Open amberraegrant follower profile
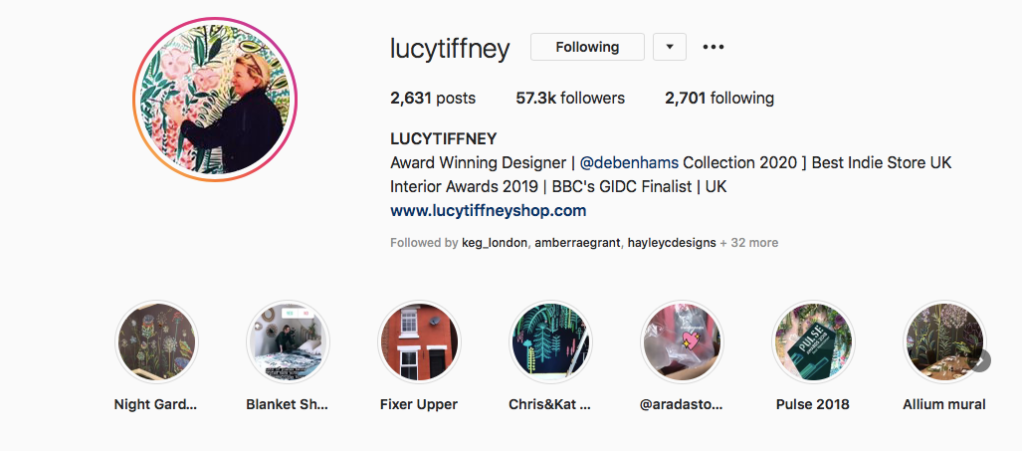This screenshot has height=451, width=1022. (577, 243)
